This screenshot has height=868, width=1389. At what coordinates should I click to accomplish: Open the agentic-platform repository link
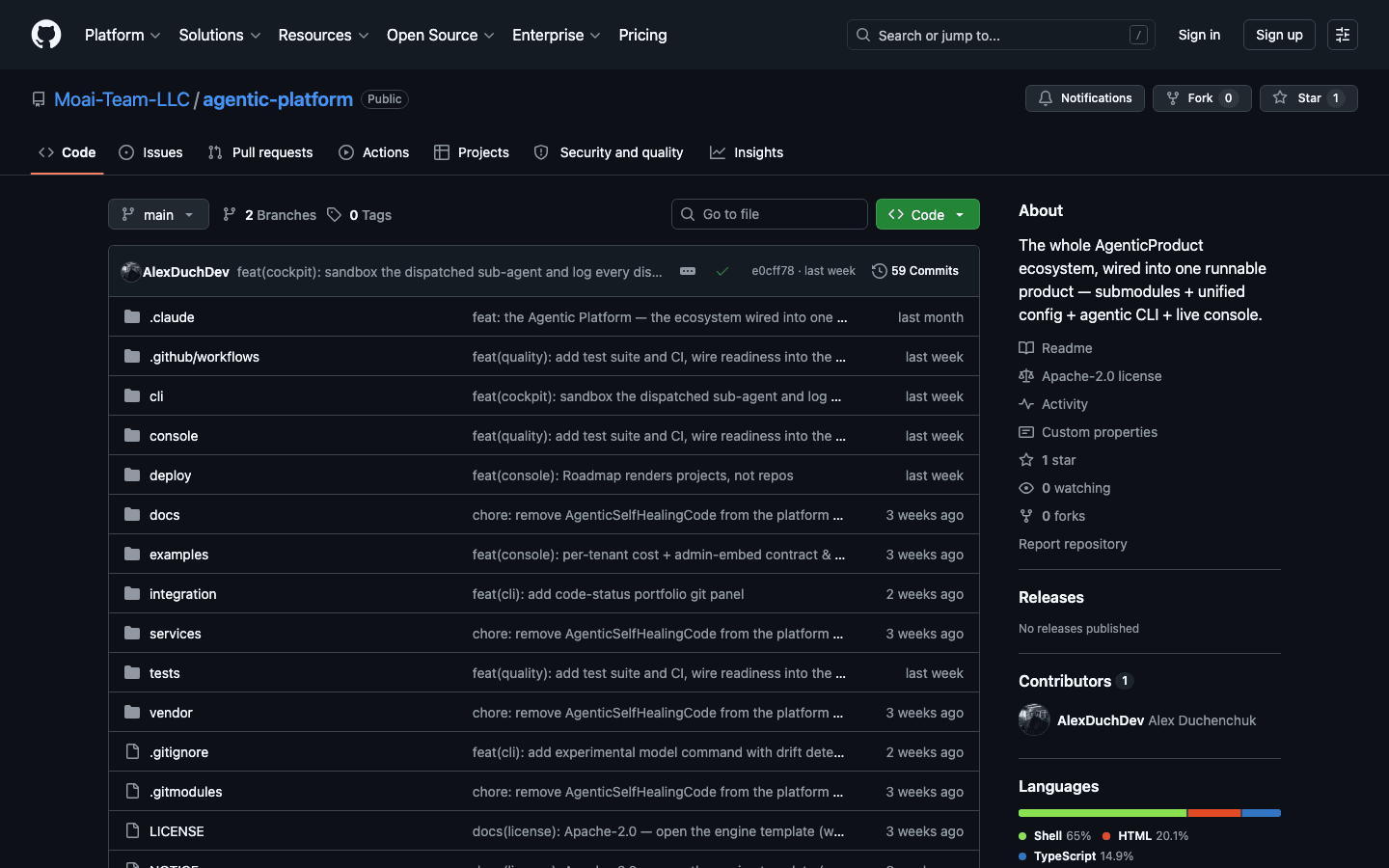pyautogui.click(x=278, y=99)
